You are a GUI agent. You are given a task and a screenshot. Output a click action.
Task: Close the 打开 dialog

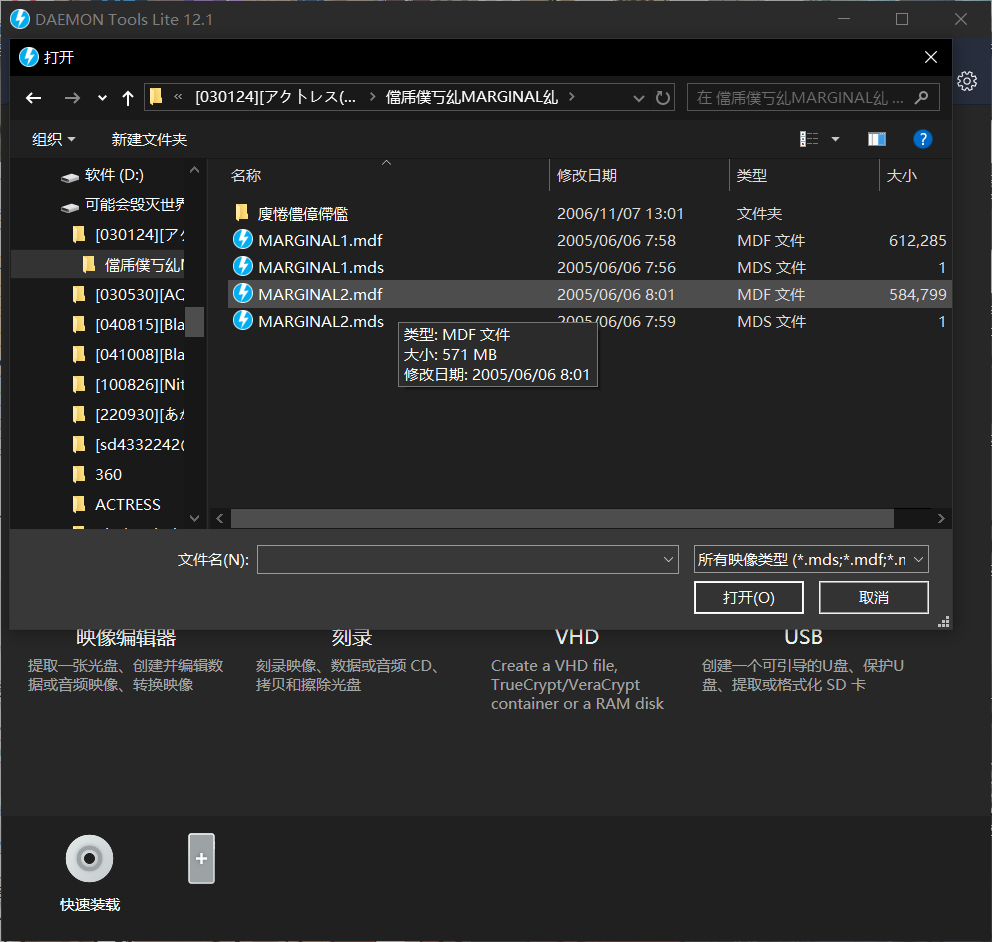click(931, 58)
